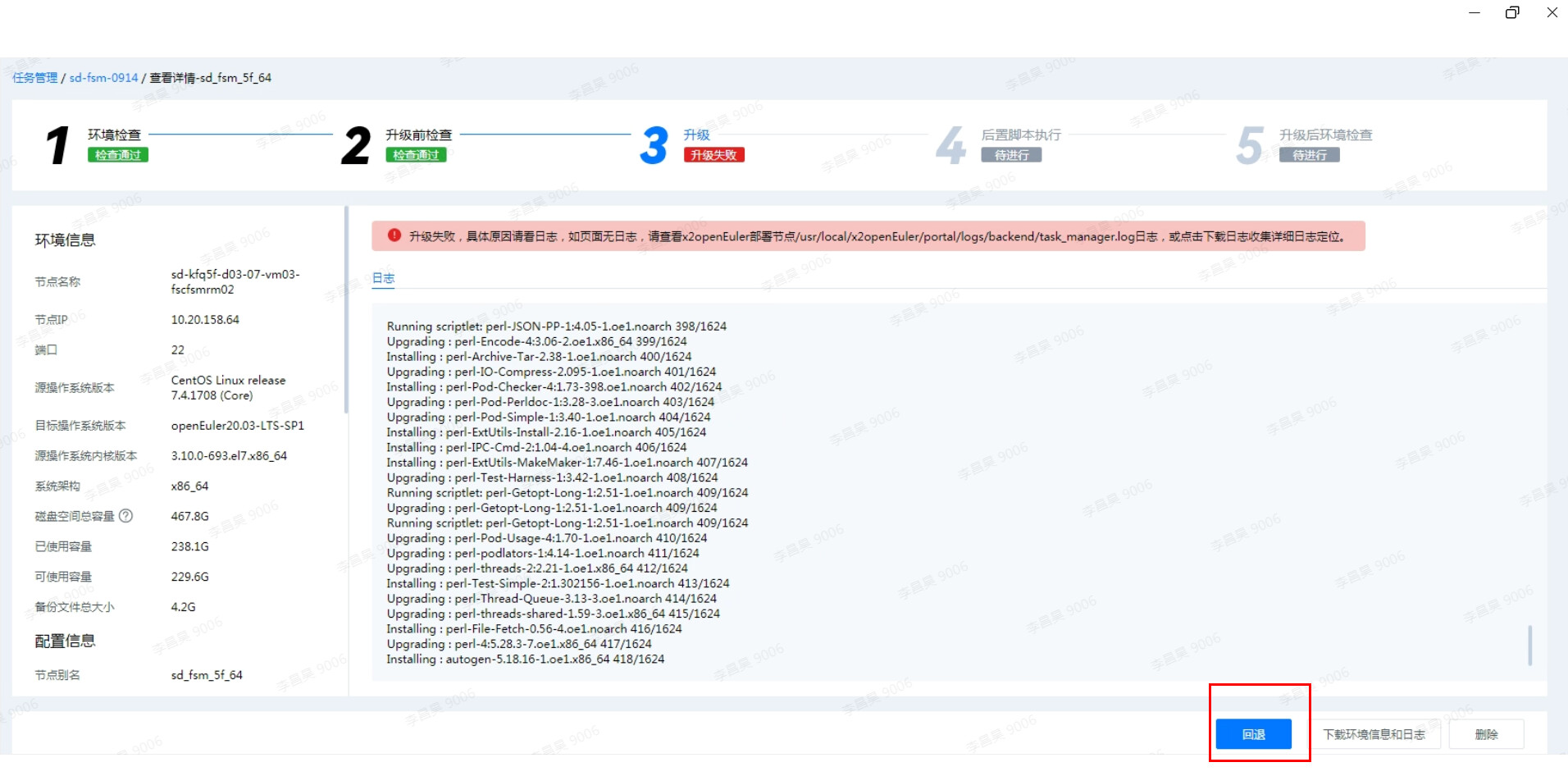Click 下载环境信息和日志 button
This screenshot has width=1568, height=776.
coord(1374,734)
